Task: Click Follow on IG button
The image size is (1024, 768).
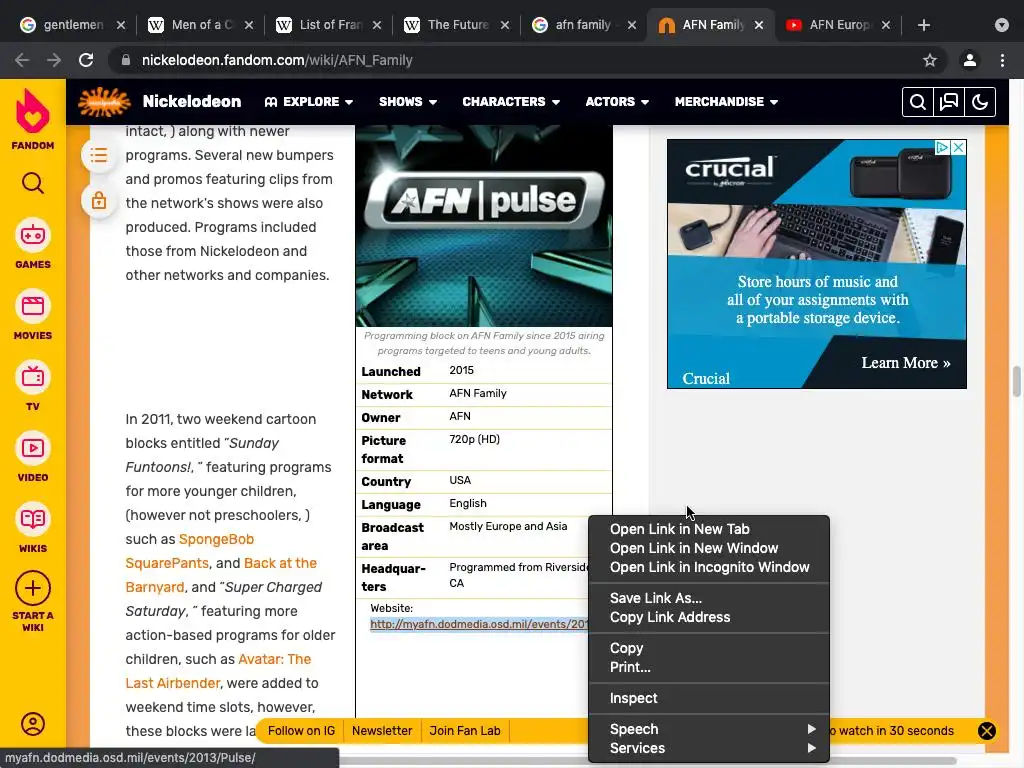Action: click(x=301, y=731)
